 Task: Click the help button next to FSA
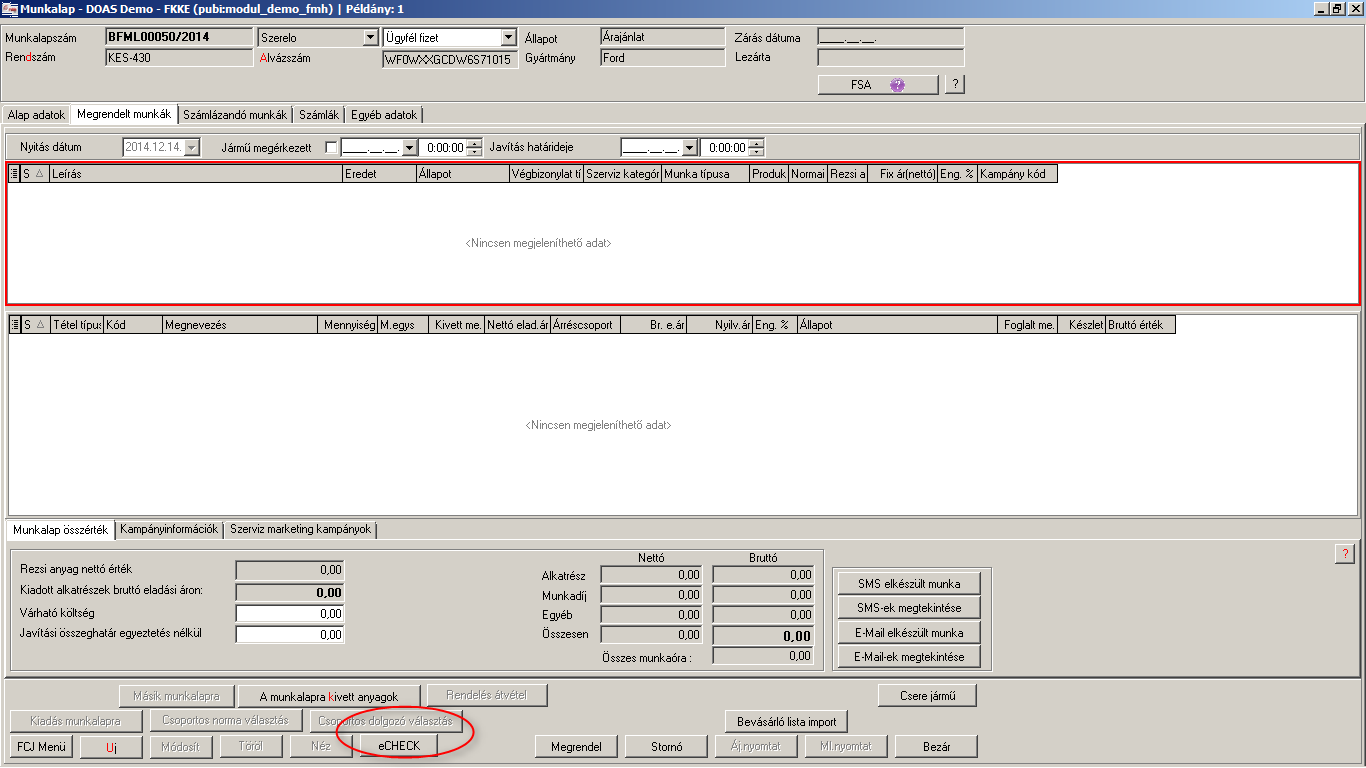(x=955, y=85)
